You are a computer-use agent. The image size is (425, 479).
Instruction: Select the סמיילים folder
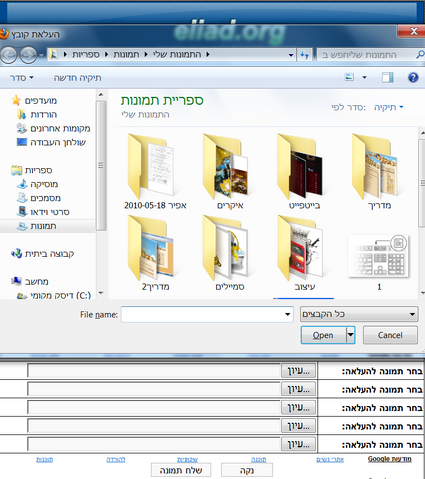coord(230,253)
